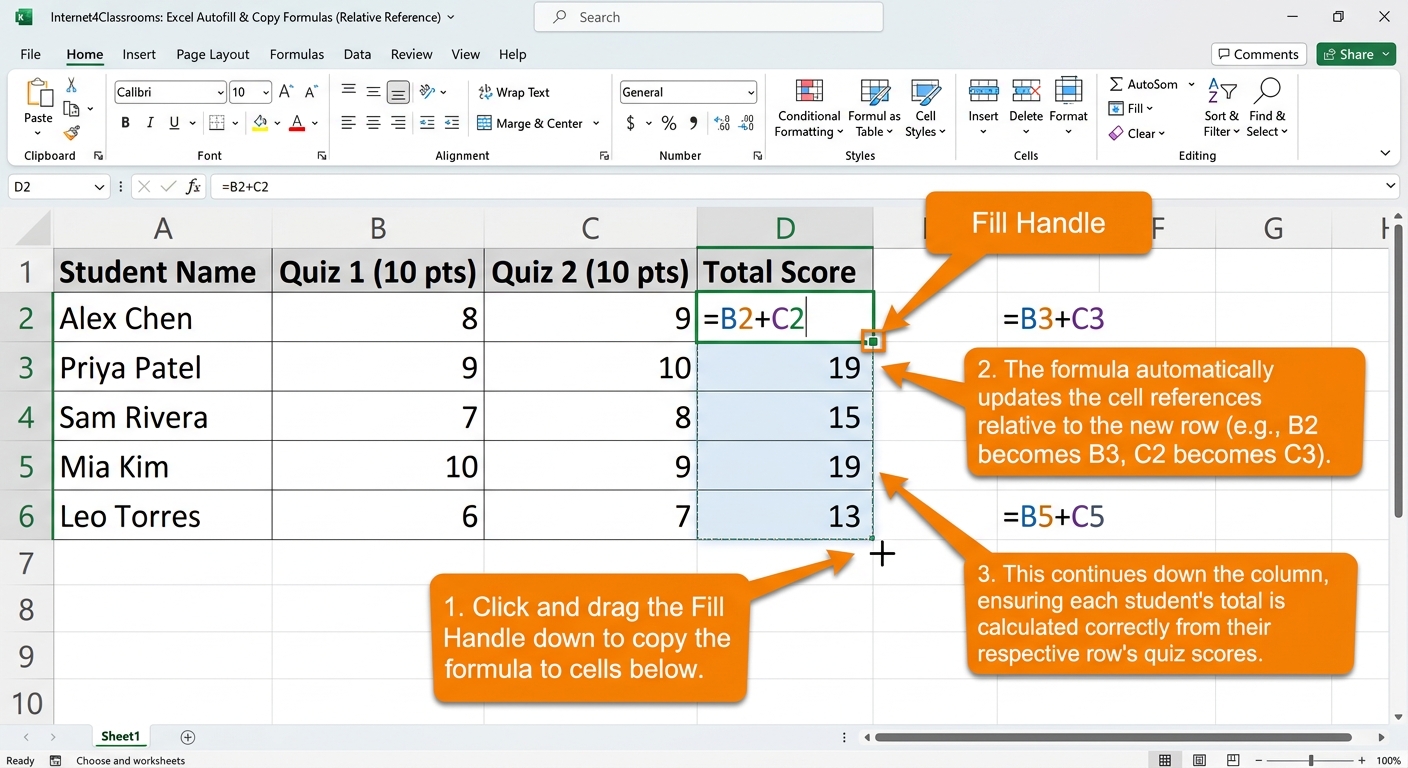Expand the Name Box dropdown for D2

[x=99, y=186]
